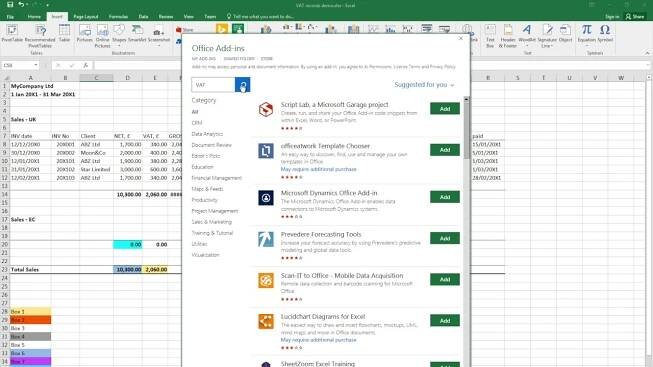653x367 pixels.
Task: Select the Productivity category
Action: pyautogui.click(x=204, y=200)
